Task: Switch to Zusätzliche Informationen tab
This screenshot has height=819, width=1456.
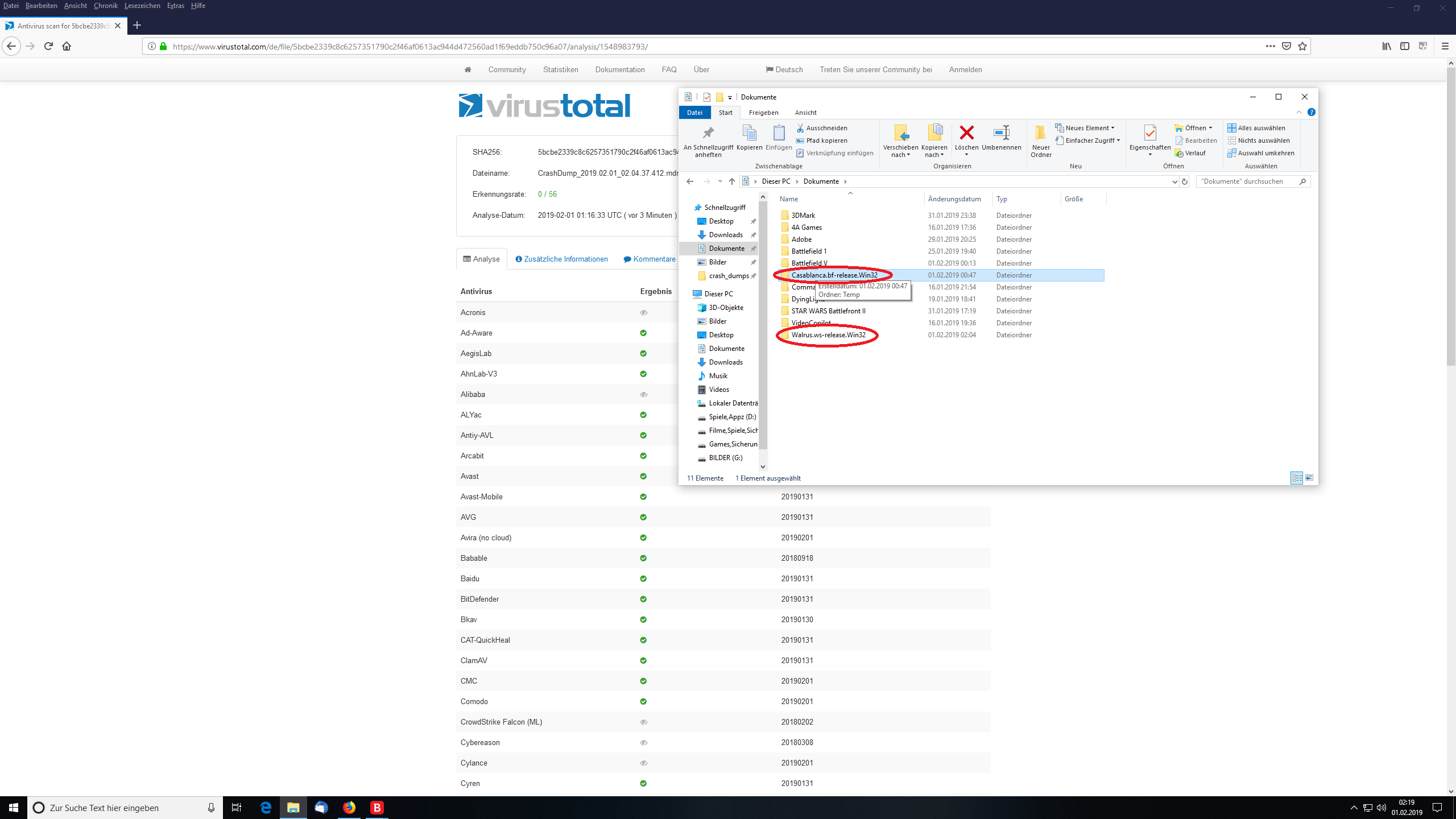Action: pos(561,259)
